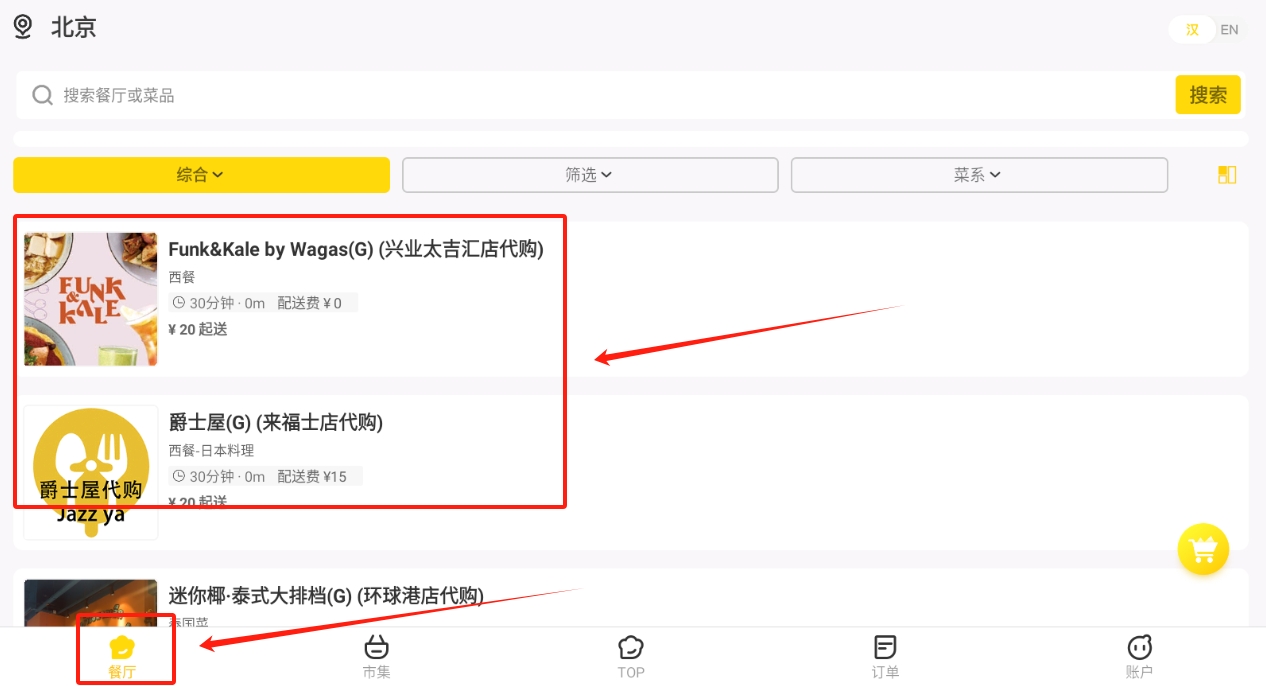This screenshot has width=1266, height=686.
Task: Select 迷你椰·泰式大排档(G) restaurant title
Action: (326, 596)
